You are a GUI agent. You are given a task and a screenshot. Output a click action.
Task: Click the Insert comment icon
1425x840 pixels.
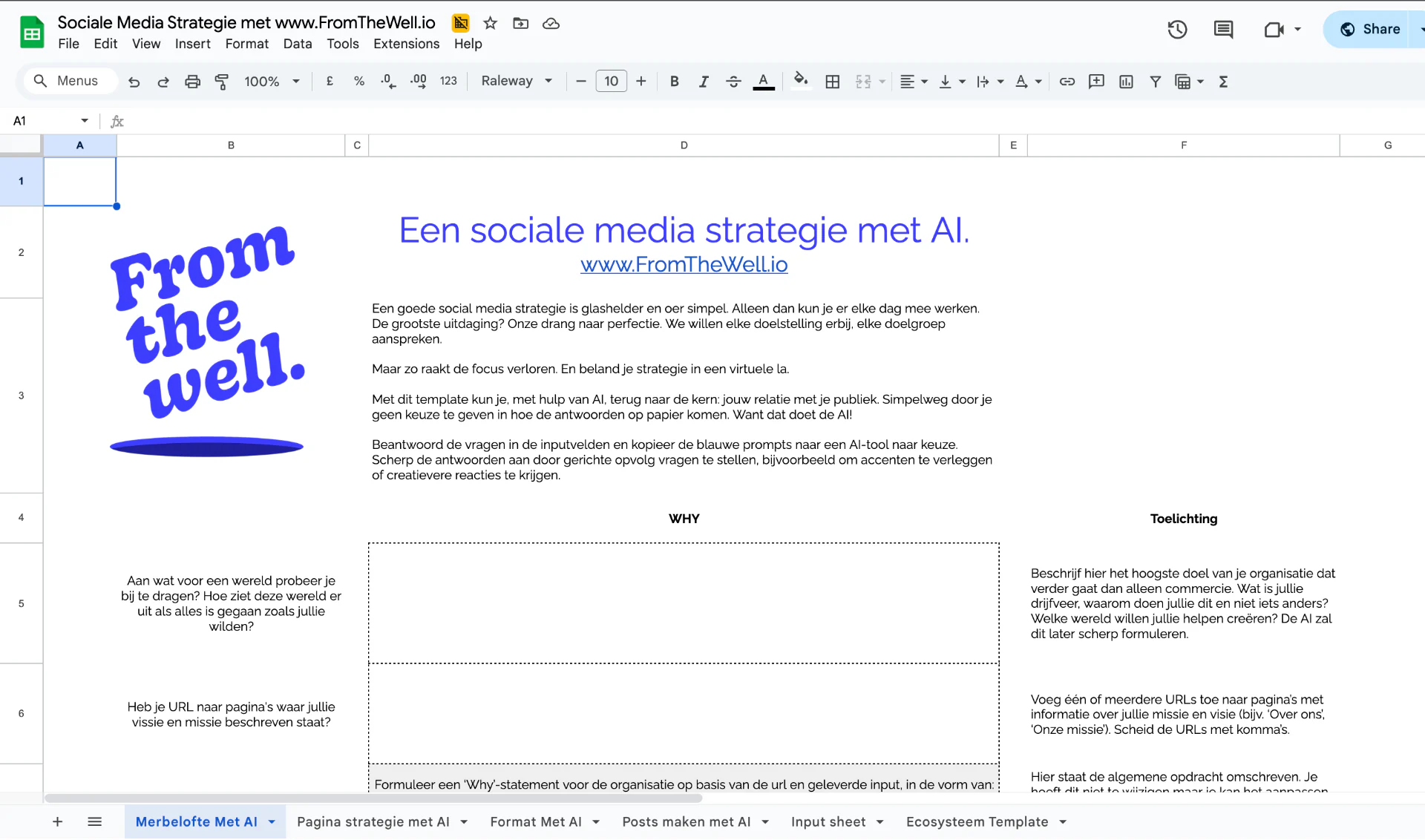point(1096,82)
